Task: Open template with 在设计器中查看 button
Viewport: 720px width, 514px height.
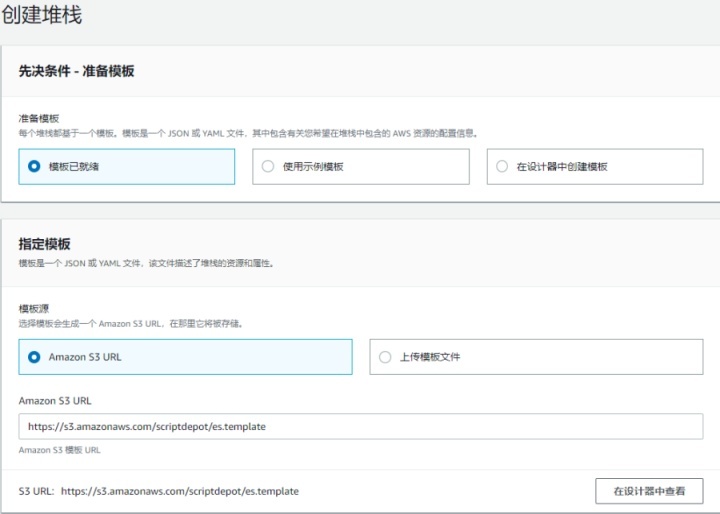Action: 649,491
